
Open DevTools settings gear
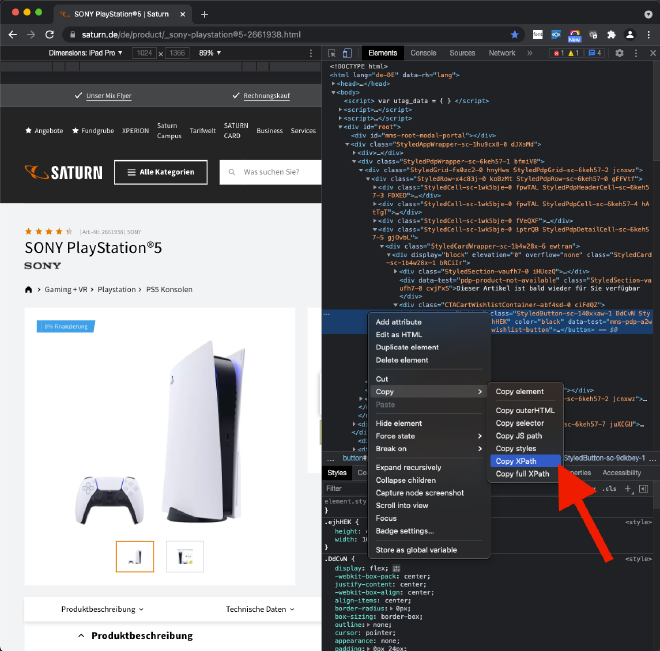pos(619,53)
